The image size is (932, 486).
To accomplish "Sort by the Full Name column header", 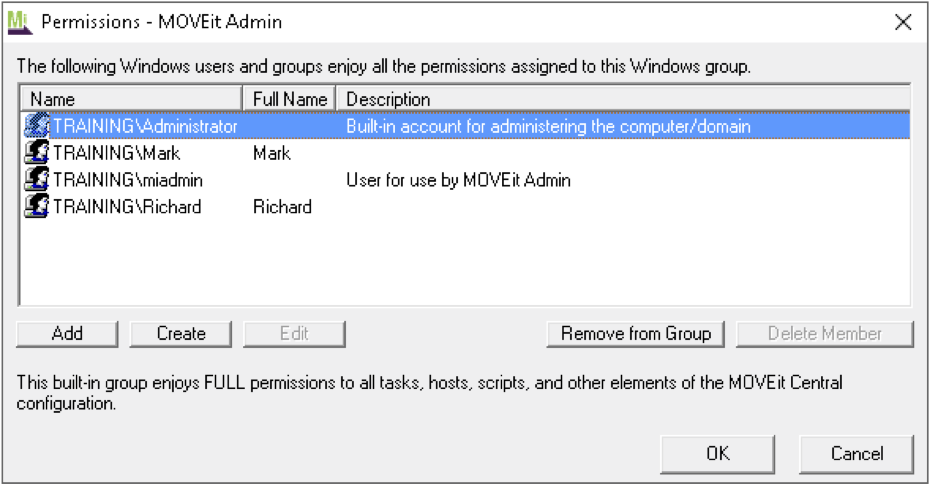I will (290, 99).
